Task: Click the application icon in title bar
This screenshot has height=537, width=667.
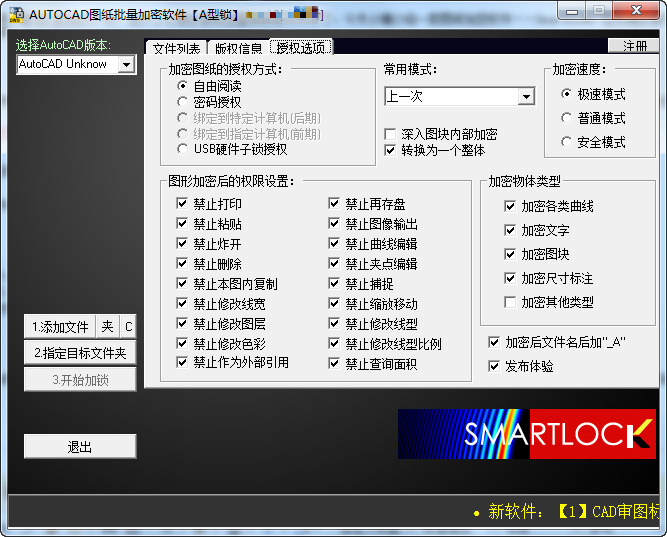Action: tap(16, 15)
